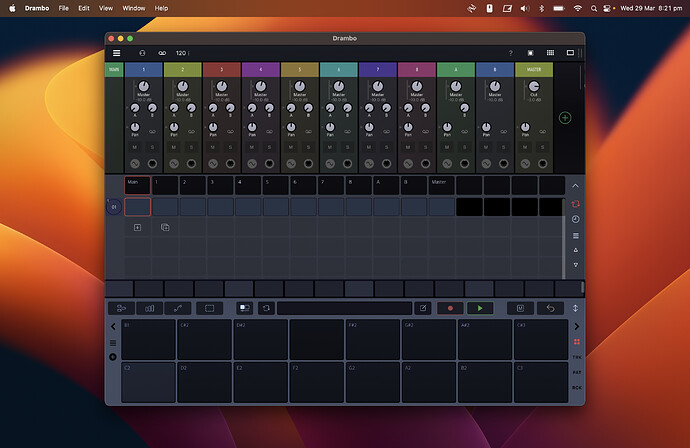This screenshot has height=448, width=690.
Task: Open the modules view icon in bottom toolbar
Action: 121,308
